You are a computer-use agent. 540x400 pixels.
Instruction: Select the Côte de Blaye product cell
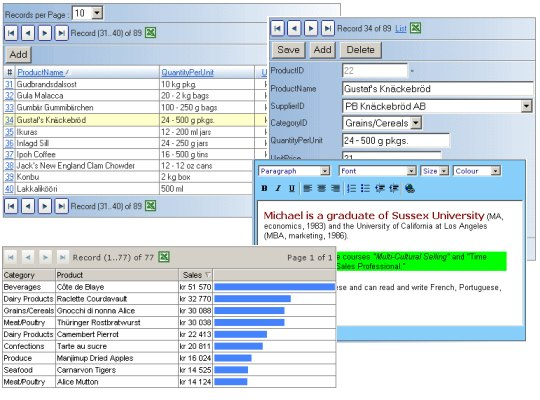coord(117,287)
